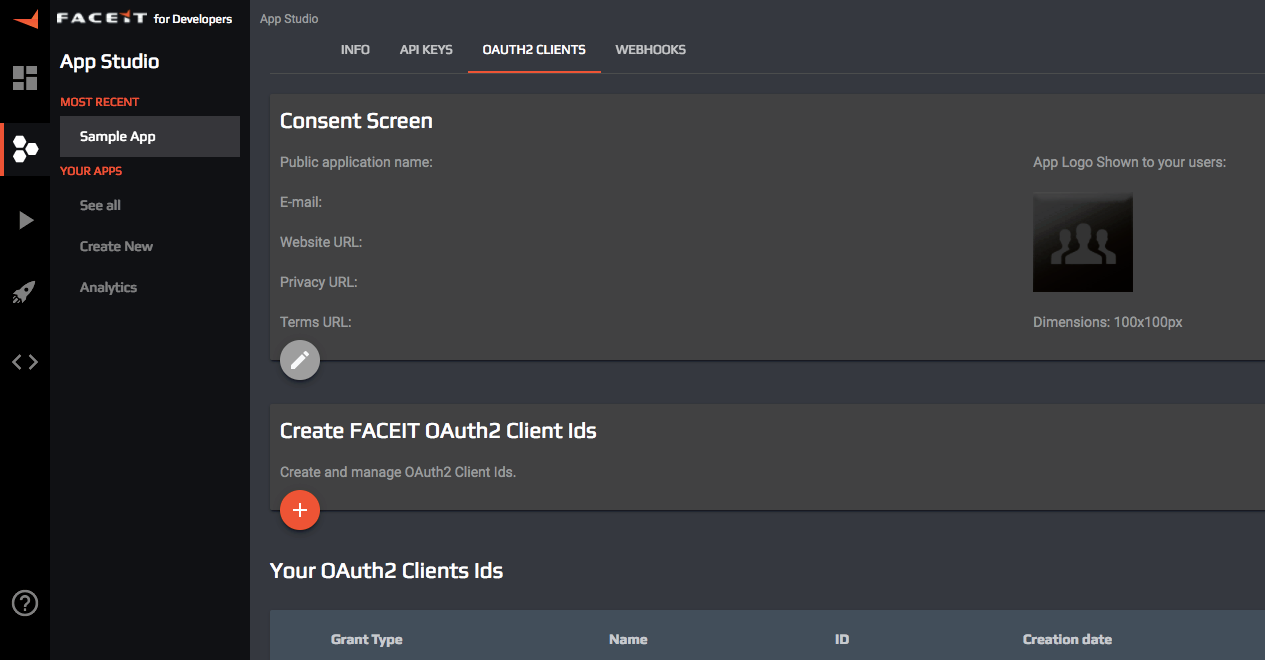Click the FACEIT orange logo icon
The image size is (1265, 660).
pyautogui.click(x=25, y=19)
